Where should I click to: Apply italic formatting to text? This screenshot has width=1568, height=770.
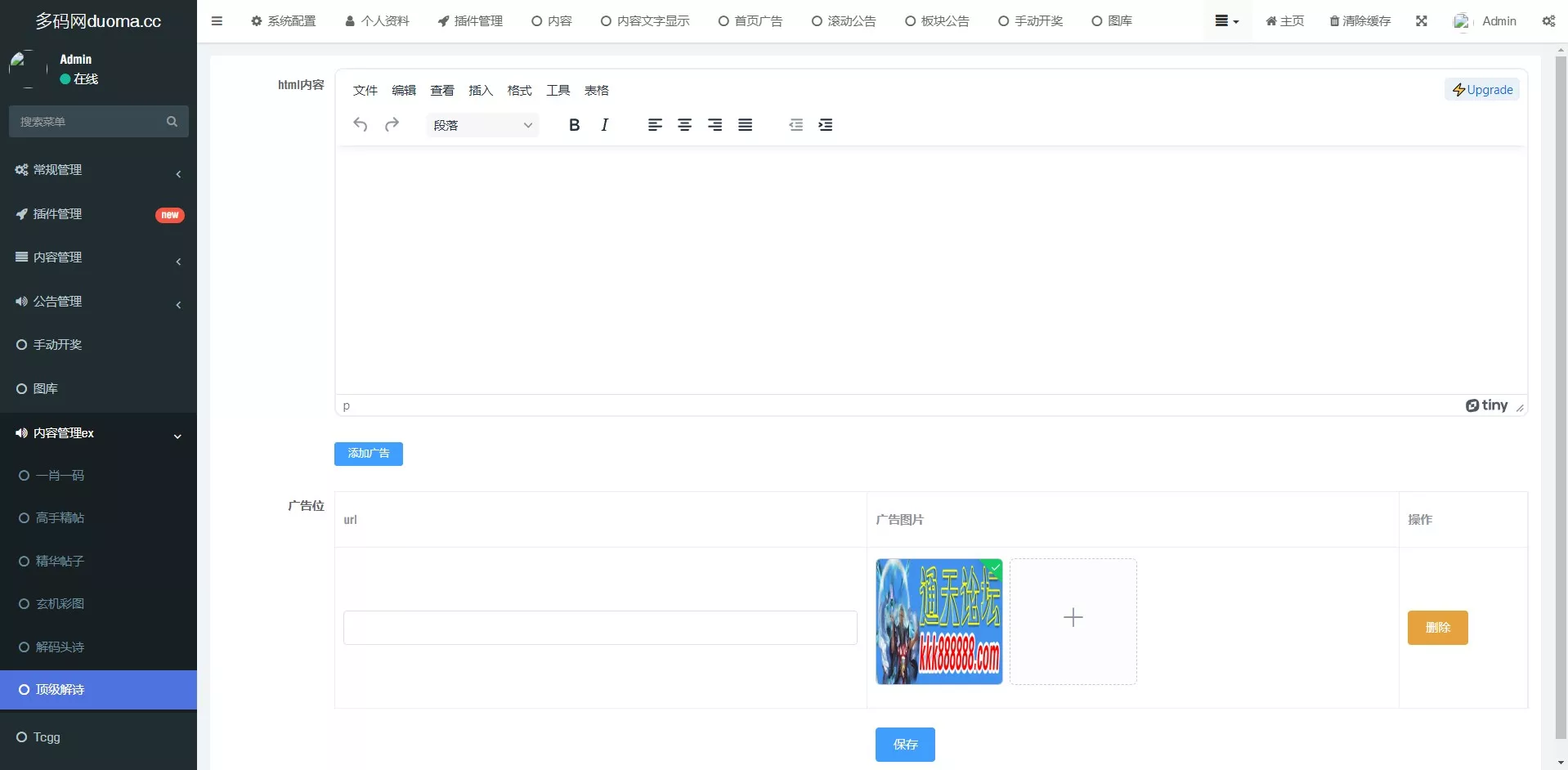605,124
